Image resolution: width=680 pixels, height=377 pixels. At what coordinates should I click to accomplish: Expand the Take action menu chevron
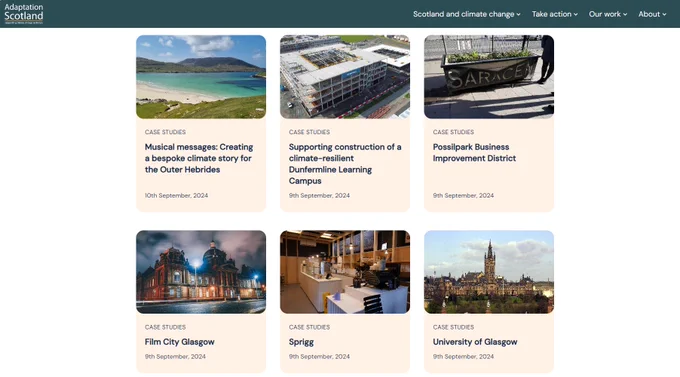point(575,14)
